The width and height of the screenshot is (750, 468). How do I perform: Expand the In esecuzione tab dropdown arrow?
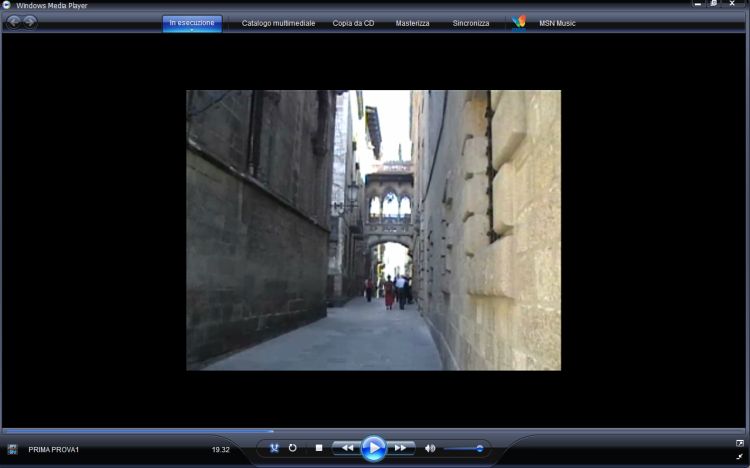coord(192,30)
